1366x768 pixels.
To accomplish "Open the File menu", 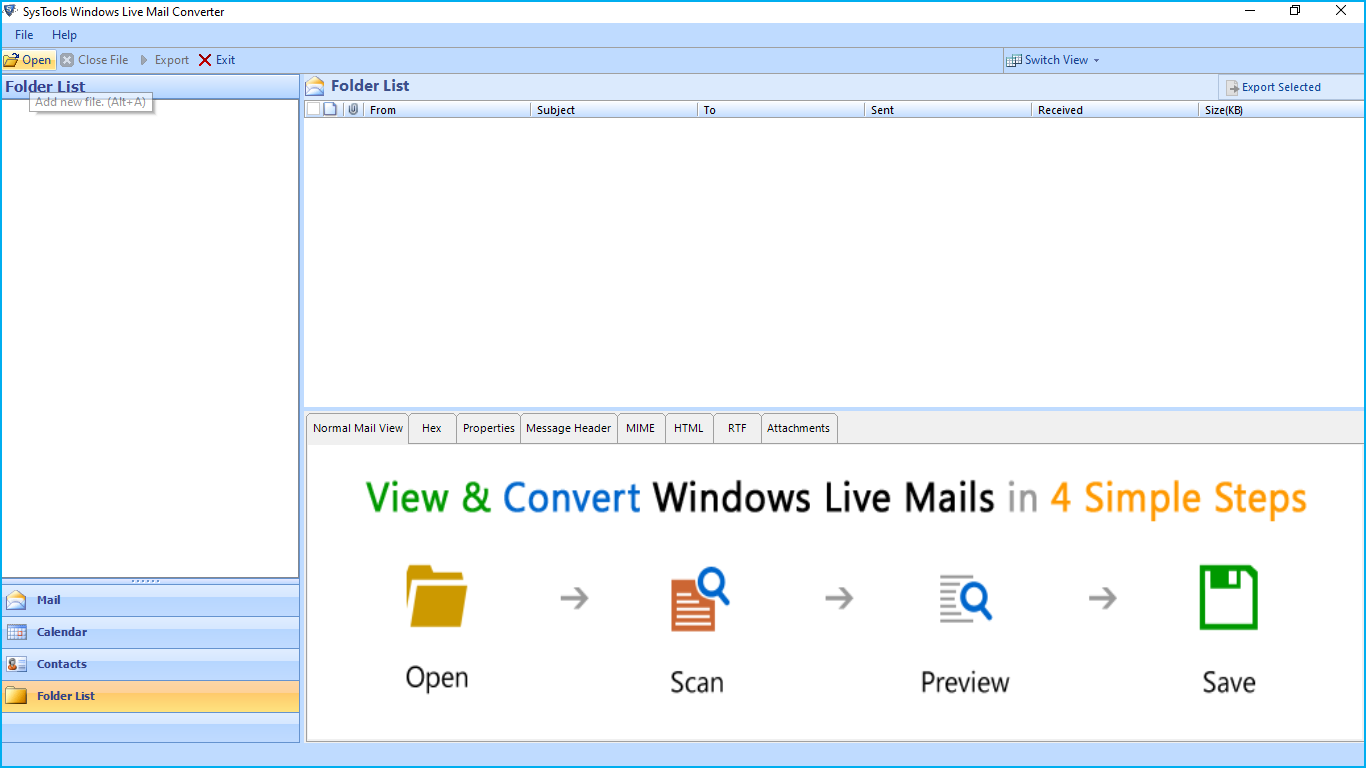I will (x=24, y=35).
